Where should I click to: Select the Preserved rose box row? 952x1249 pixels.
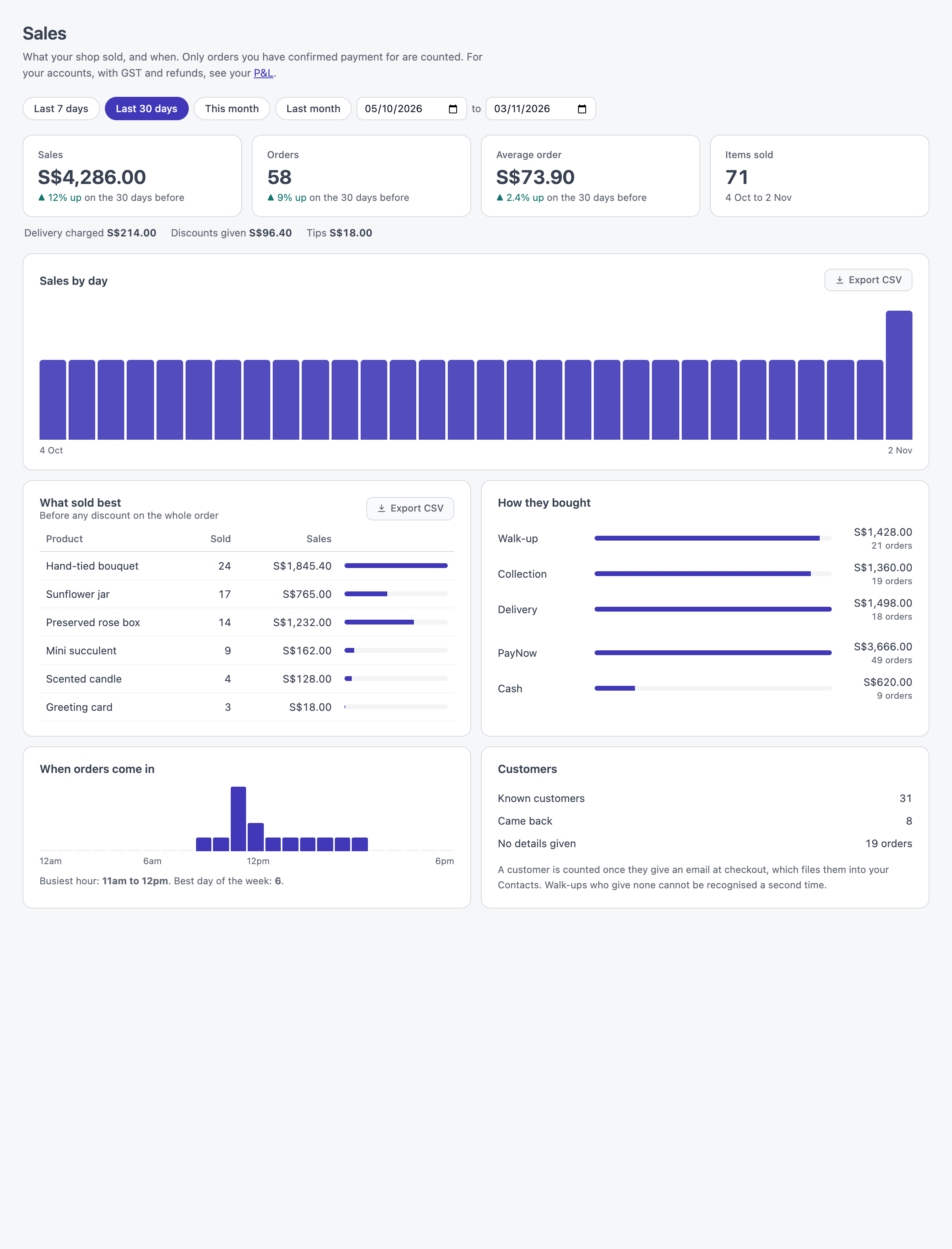point(246,622)
